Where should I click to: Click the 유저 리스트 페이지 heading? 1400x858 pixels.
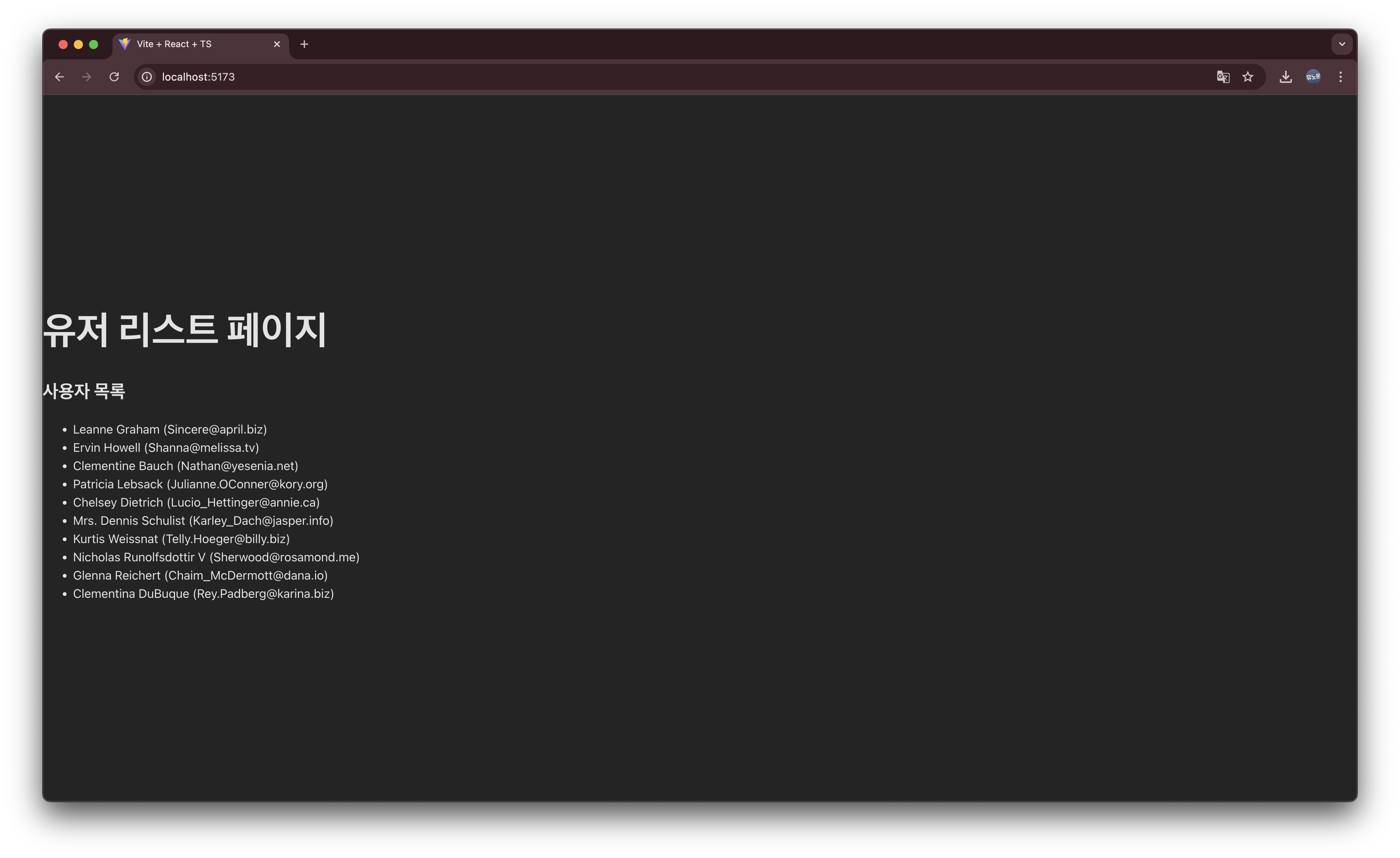click(184, 329)
